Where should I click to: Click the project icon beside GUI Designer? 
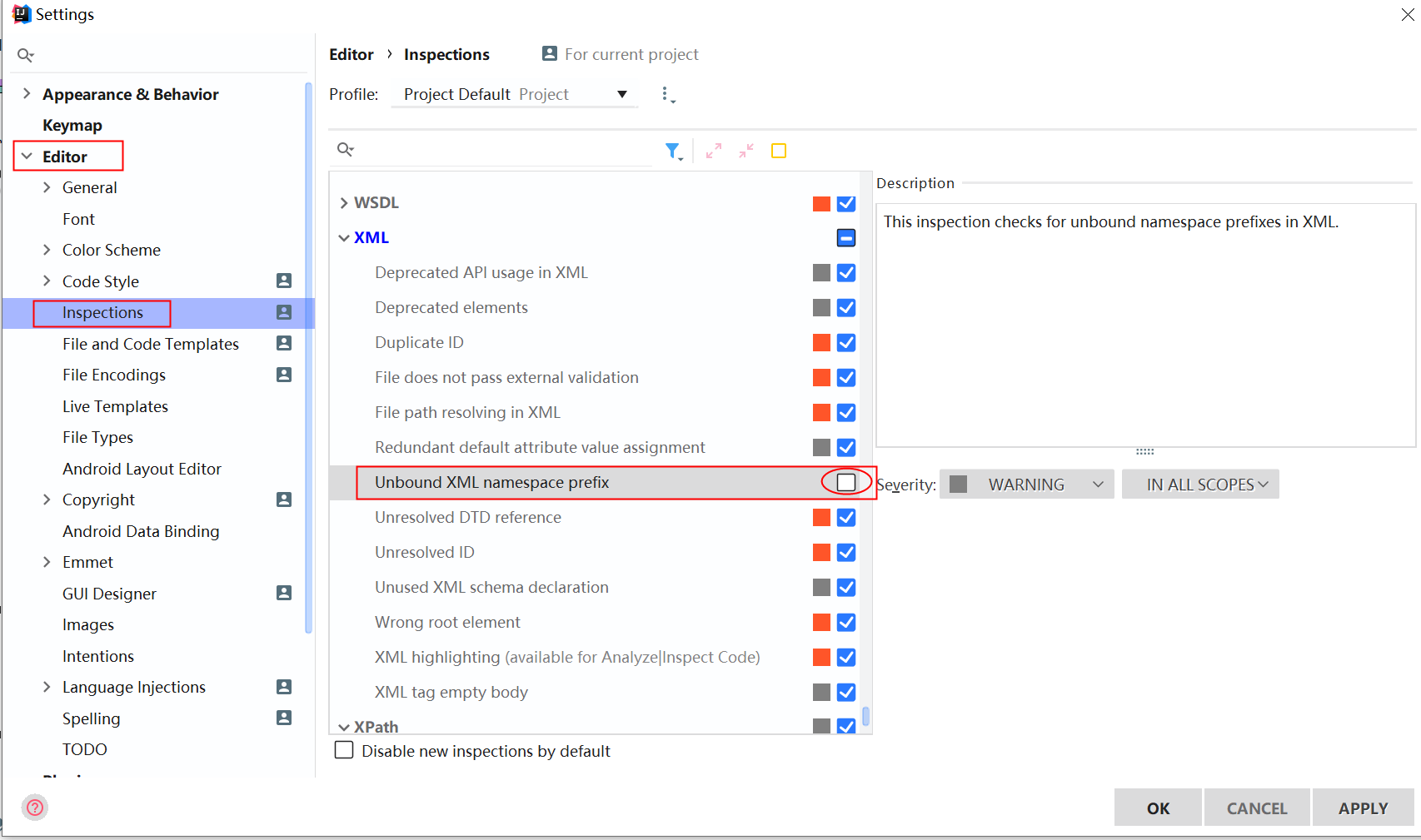[284, 593]
